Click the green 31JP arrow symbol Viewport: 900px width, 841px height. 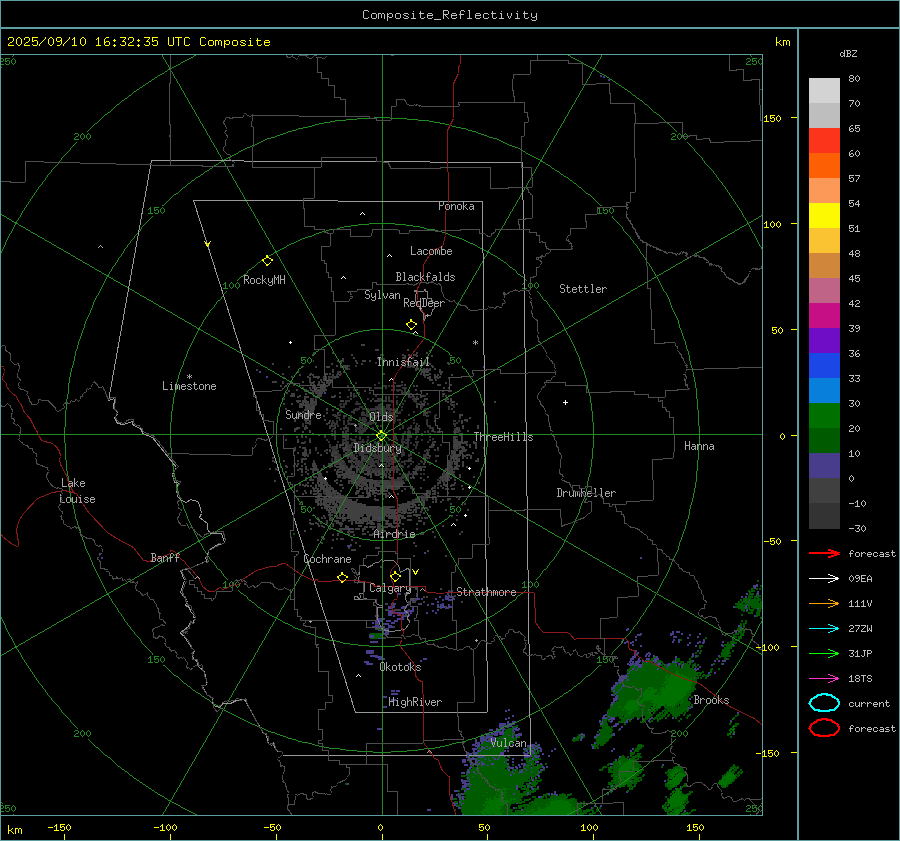824,653
